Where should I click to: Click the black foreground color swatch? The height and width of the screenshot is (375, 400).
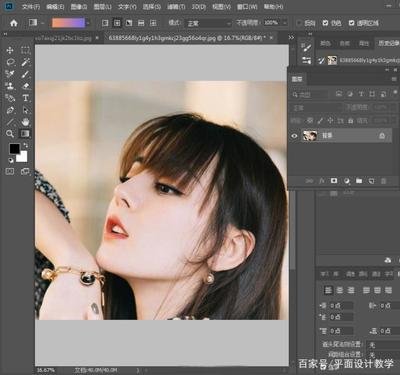[14, 149]
